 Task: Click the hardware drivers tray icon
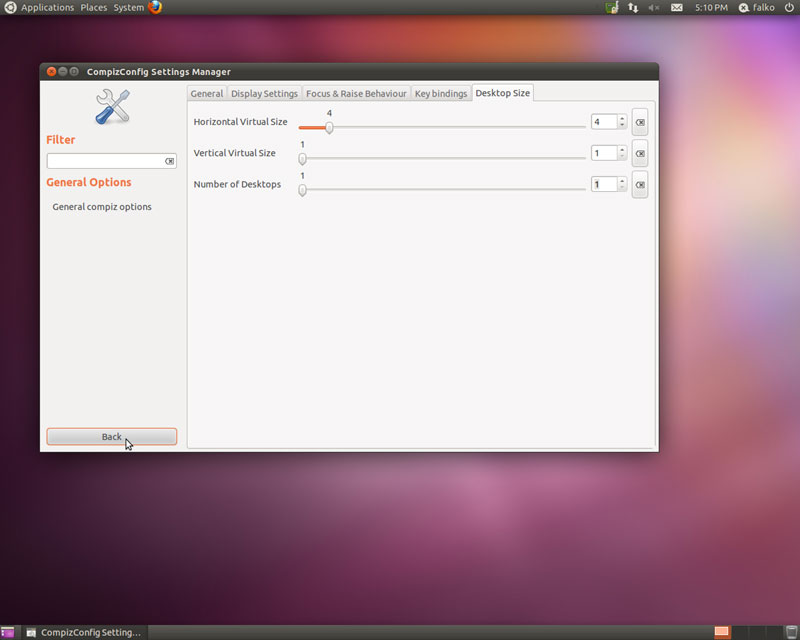(612, 7)
